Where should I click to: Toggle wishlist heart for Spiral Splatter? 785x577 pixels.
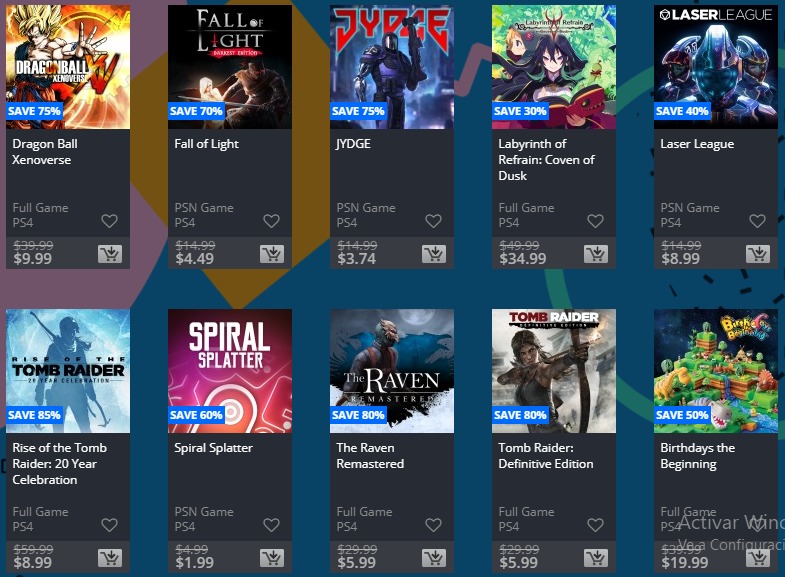coord(271,524)
